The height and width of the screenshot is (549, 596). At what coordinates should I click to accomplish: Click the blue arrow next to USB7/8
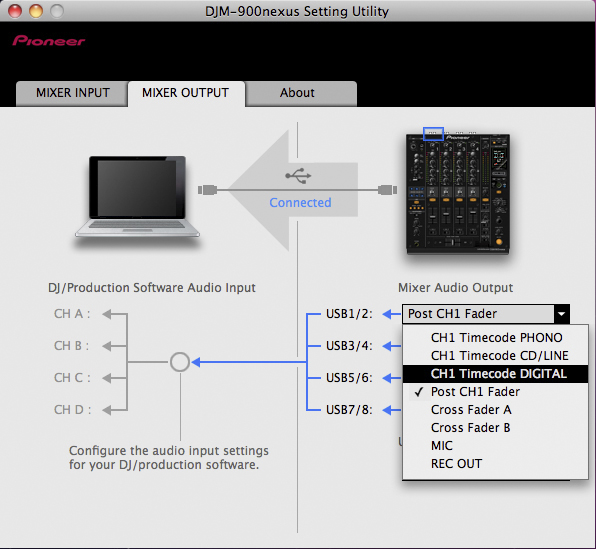click(391, 410)
